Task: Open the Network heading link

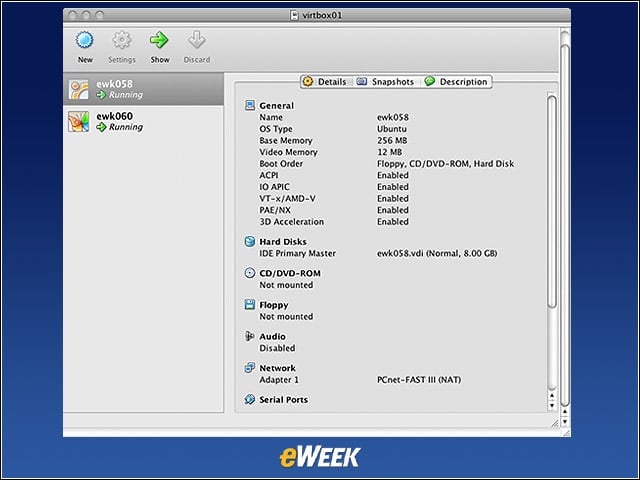Action: 278,368
